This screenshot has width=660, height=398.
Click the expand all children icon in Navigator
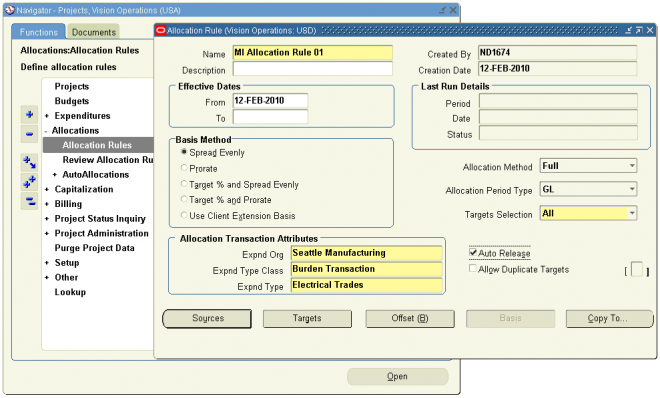coord(29,162)
